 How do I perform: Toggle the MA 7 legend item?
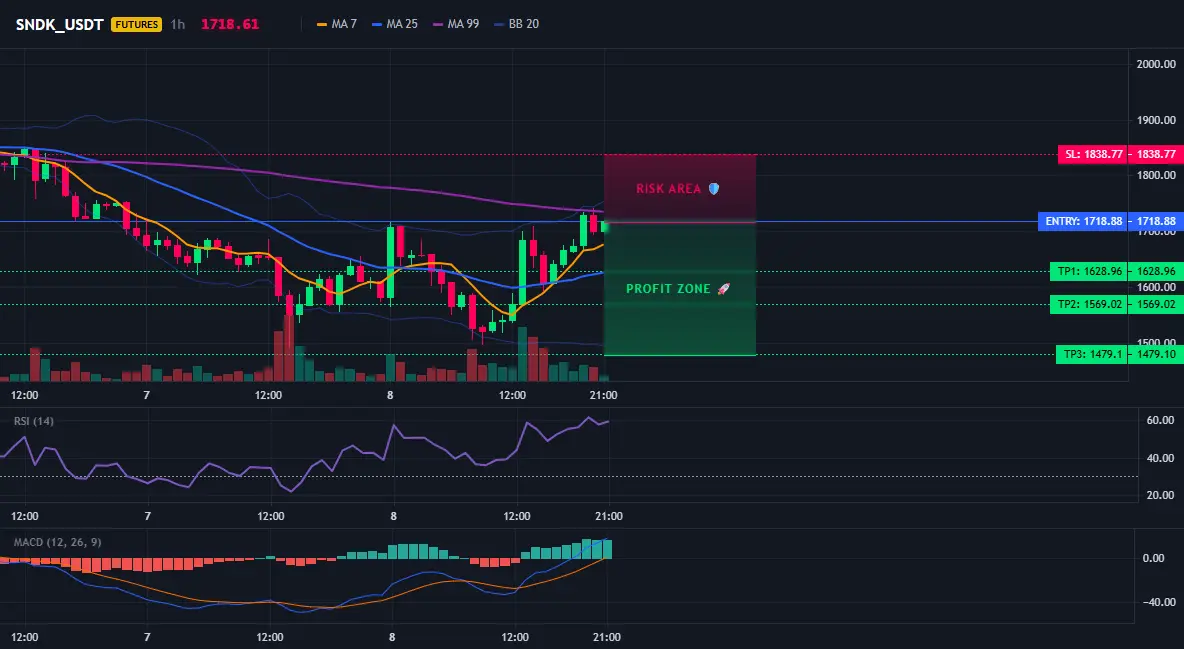click(x=337, y=24)
